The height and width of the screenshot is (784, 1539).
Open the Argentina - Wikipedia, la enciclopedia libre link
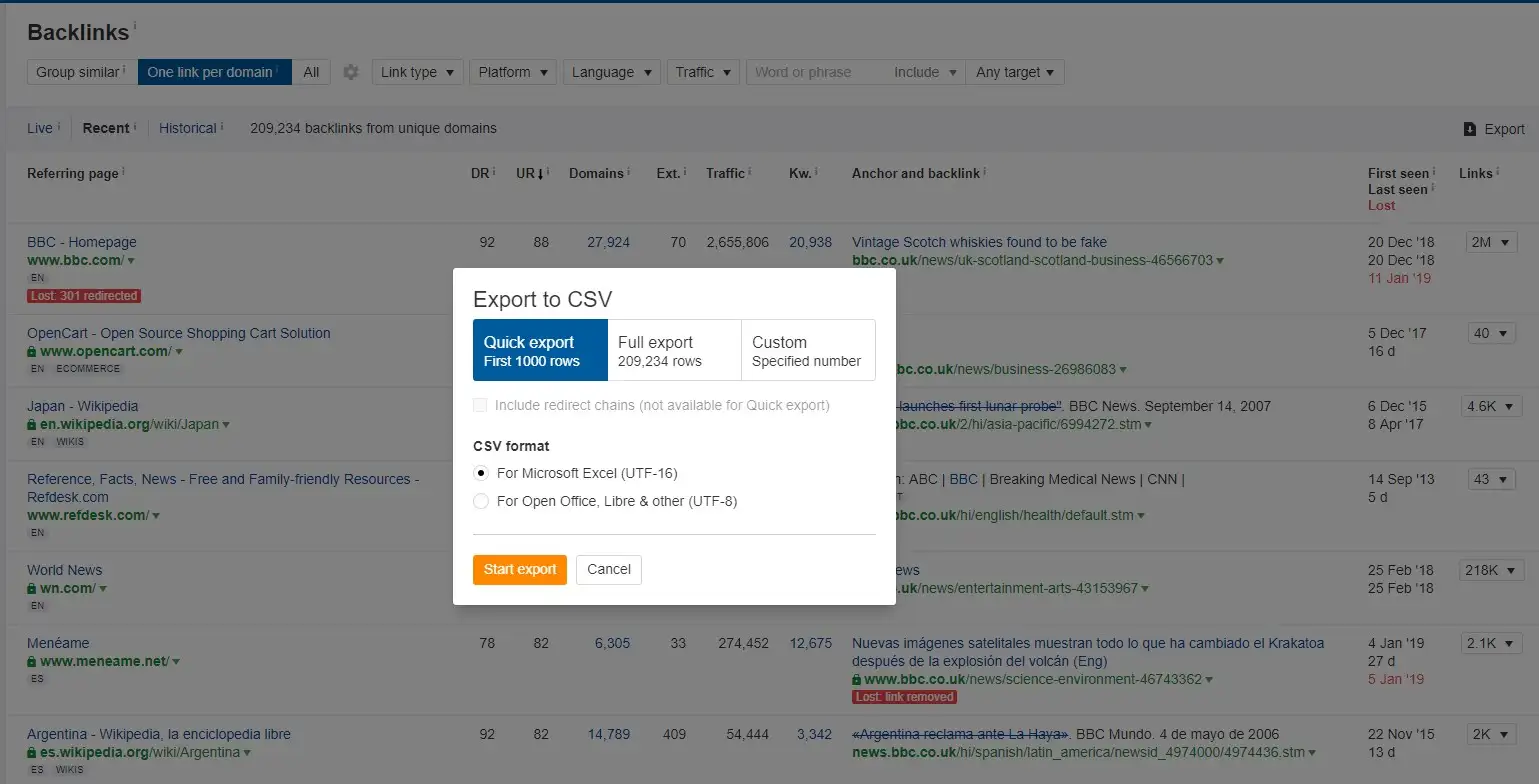pyautogui.click(x=159, y=734)
